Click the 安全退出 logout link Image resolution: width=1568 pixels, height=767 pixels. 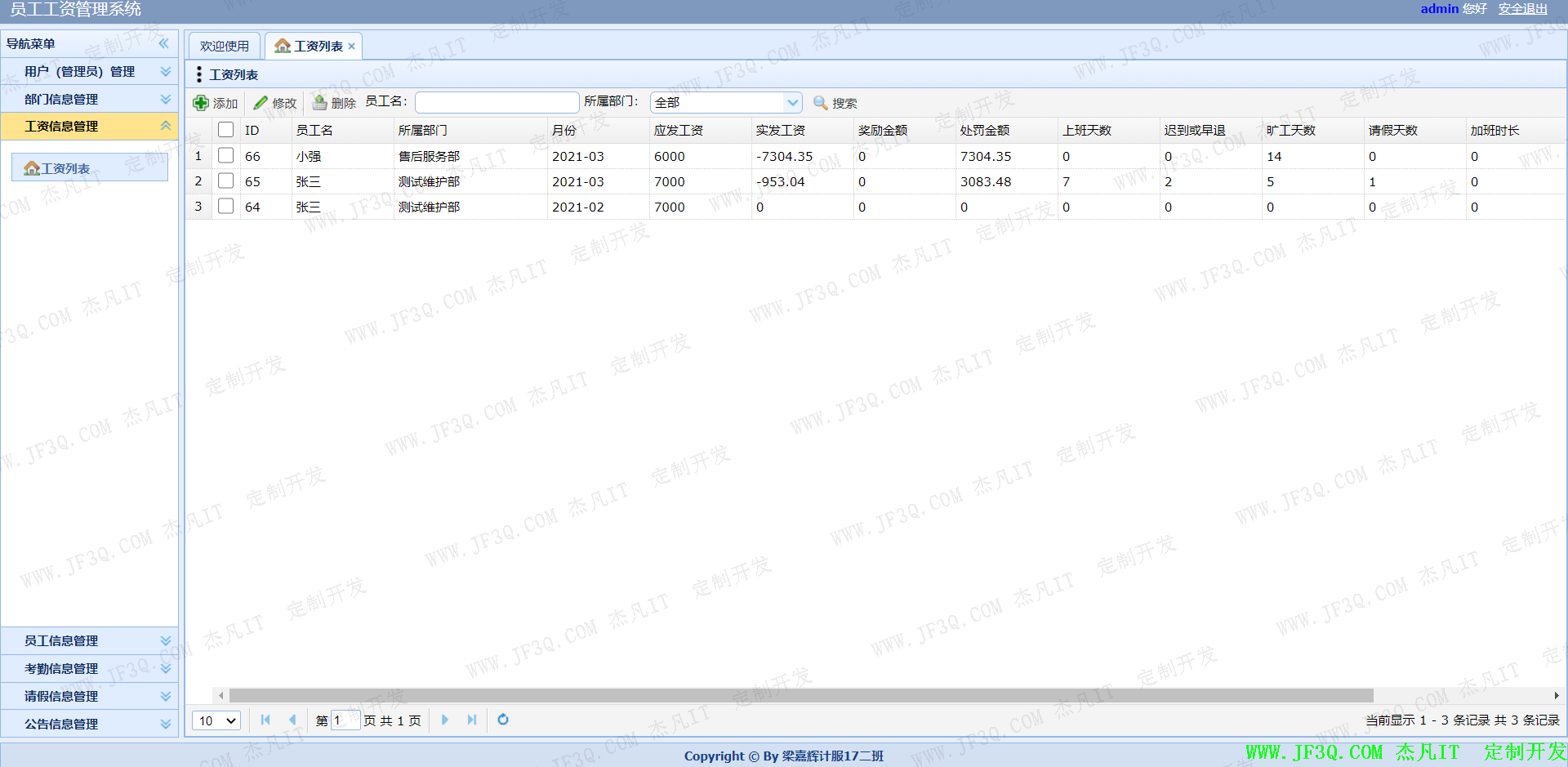[x=1522, y=9]
